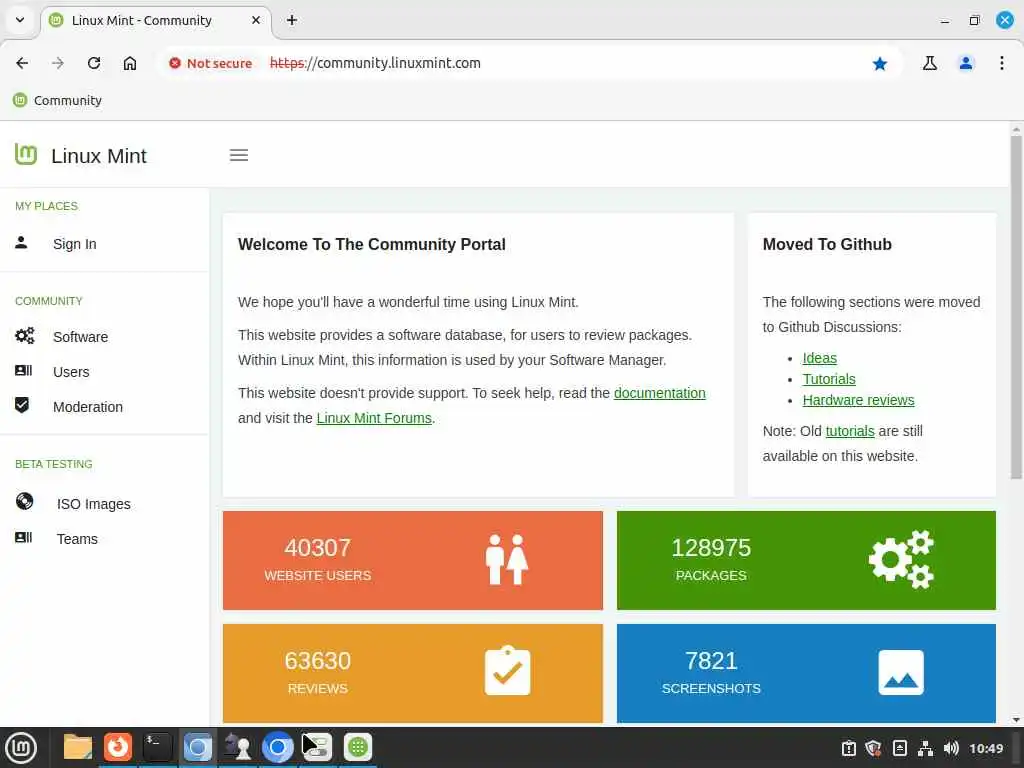Click the Moderation shield icon
The width and height of the screenshot is (1024, 768).
point(22,405)
